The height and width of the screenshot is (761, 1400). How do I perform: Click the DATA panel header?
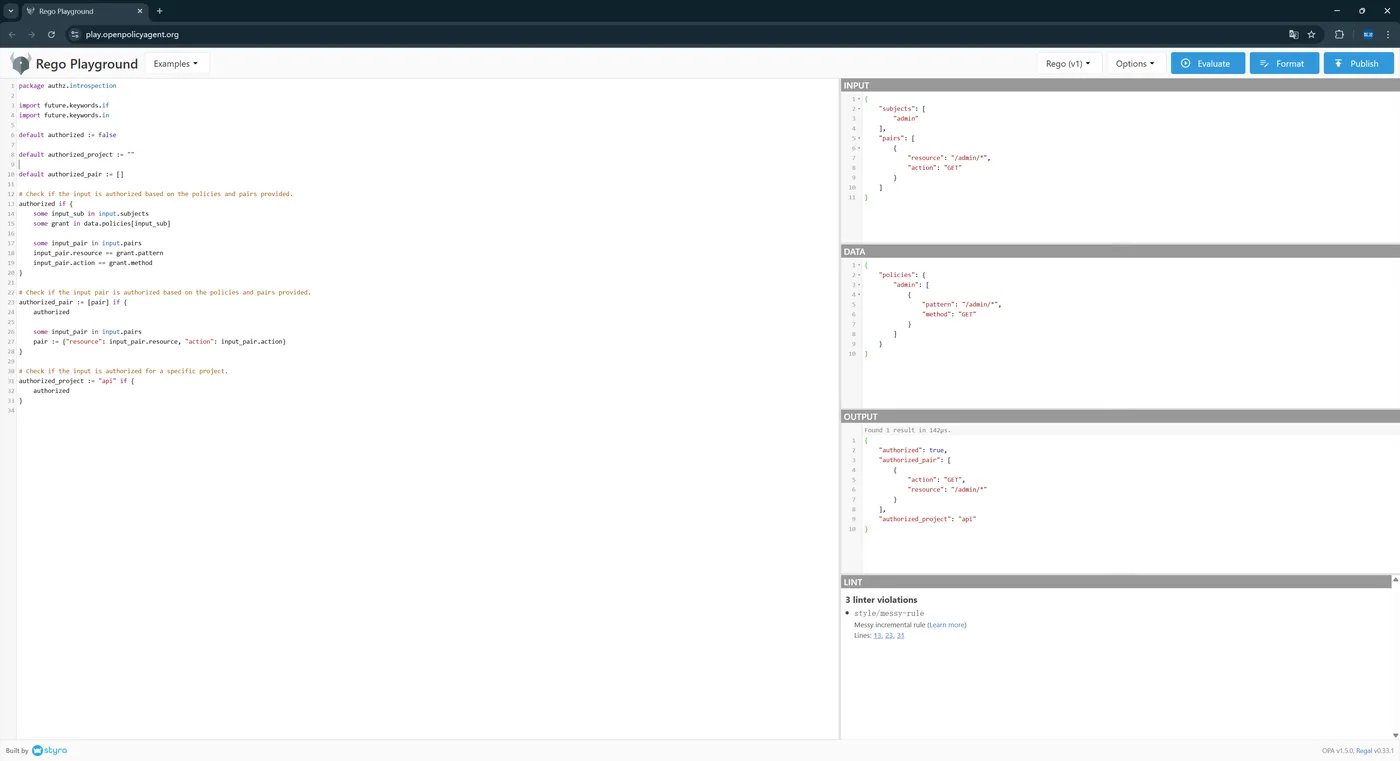[x=1120, y=252]
